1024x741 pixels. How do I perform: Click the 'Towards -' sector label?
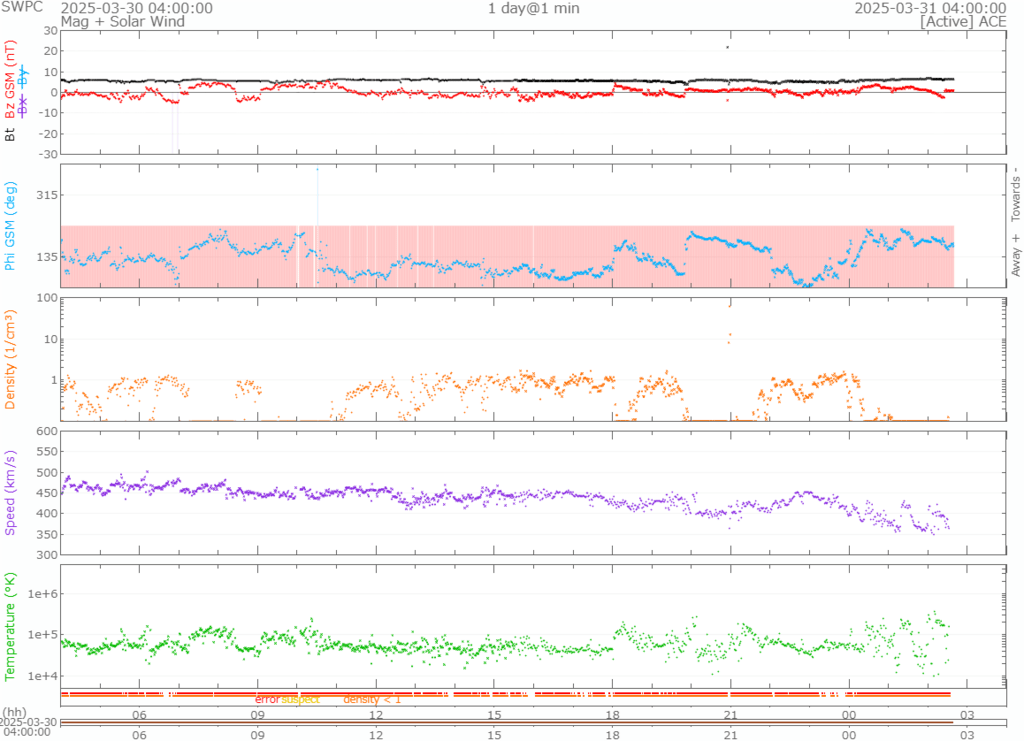point(1016,195)
